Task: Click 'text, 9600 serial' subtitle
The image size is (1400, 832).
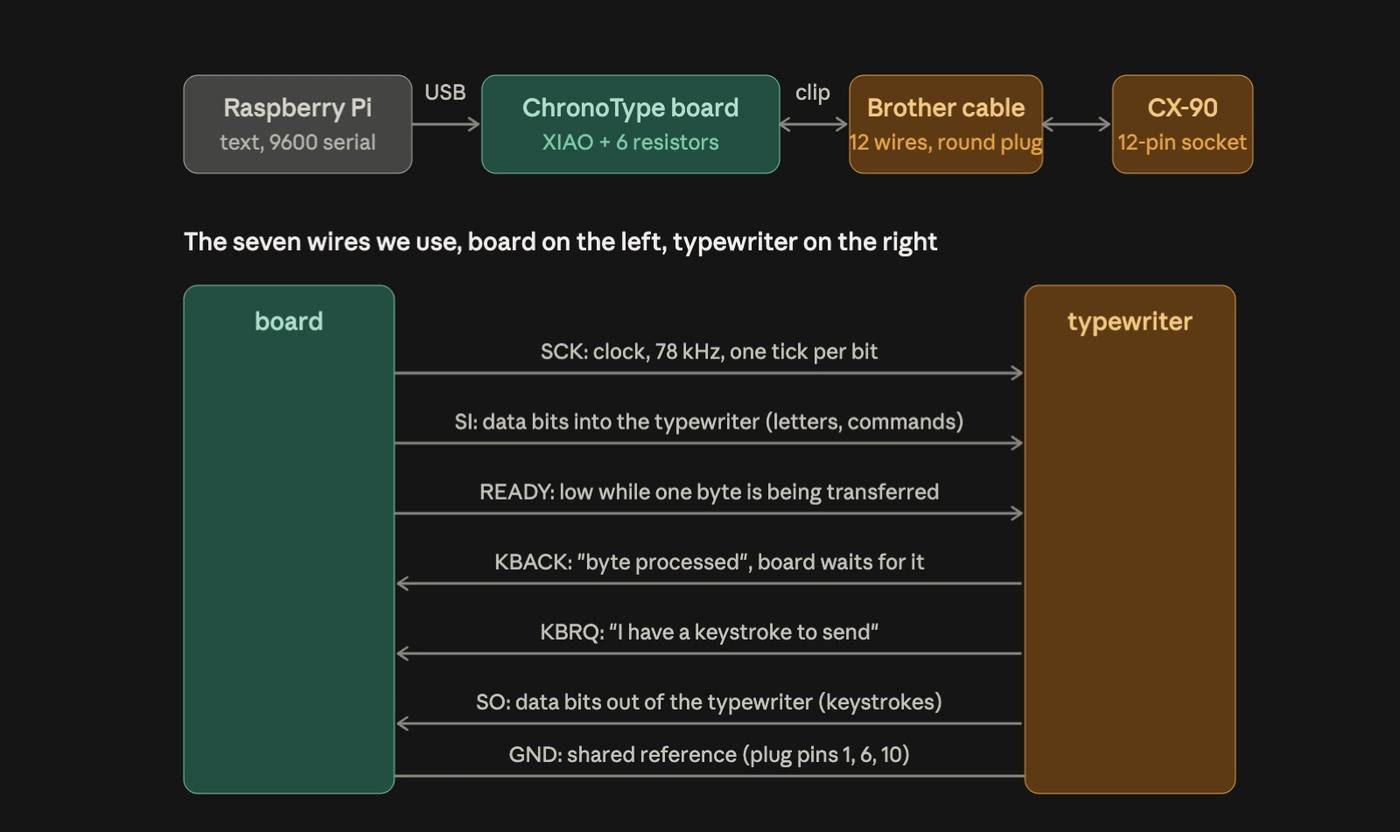Action: tap(297, 142)
